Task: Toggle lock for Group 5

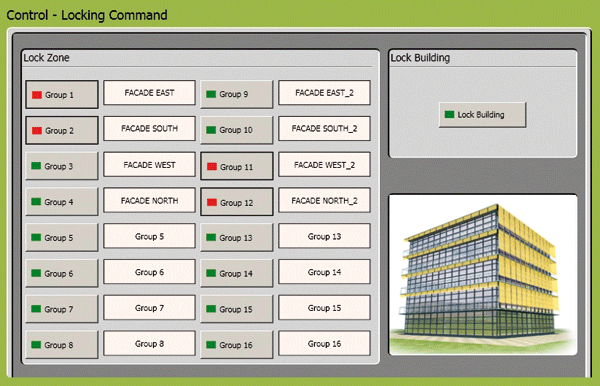Action: click(x=62, y=238)
